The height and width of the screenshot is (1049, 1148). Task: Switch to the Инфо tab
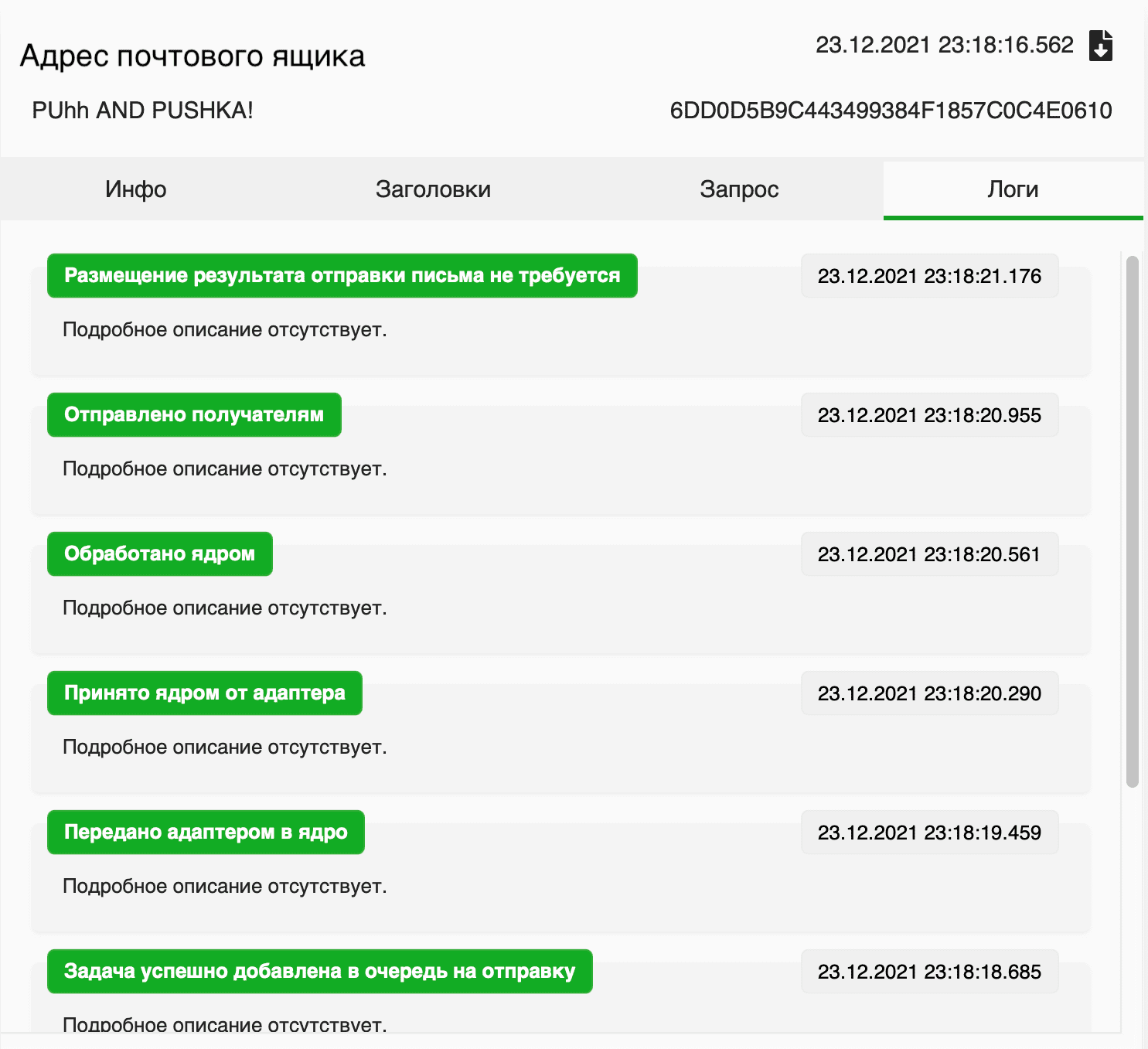tap(136, 189)
